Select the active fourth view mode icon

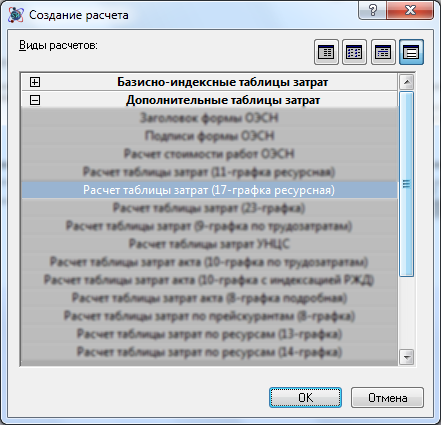tap(411, 52)
